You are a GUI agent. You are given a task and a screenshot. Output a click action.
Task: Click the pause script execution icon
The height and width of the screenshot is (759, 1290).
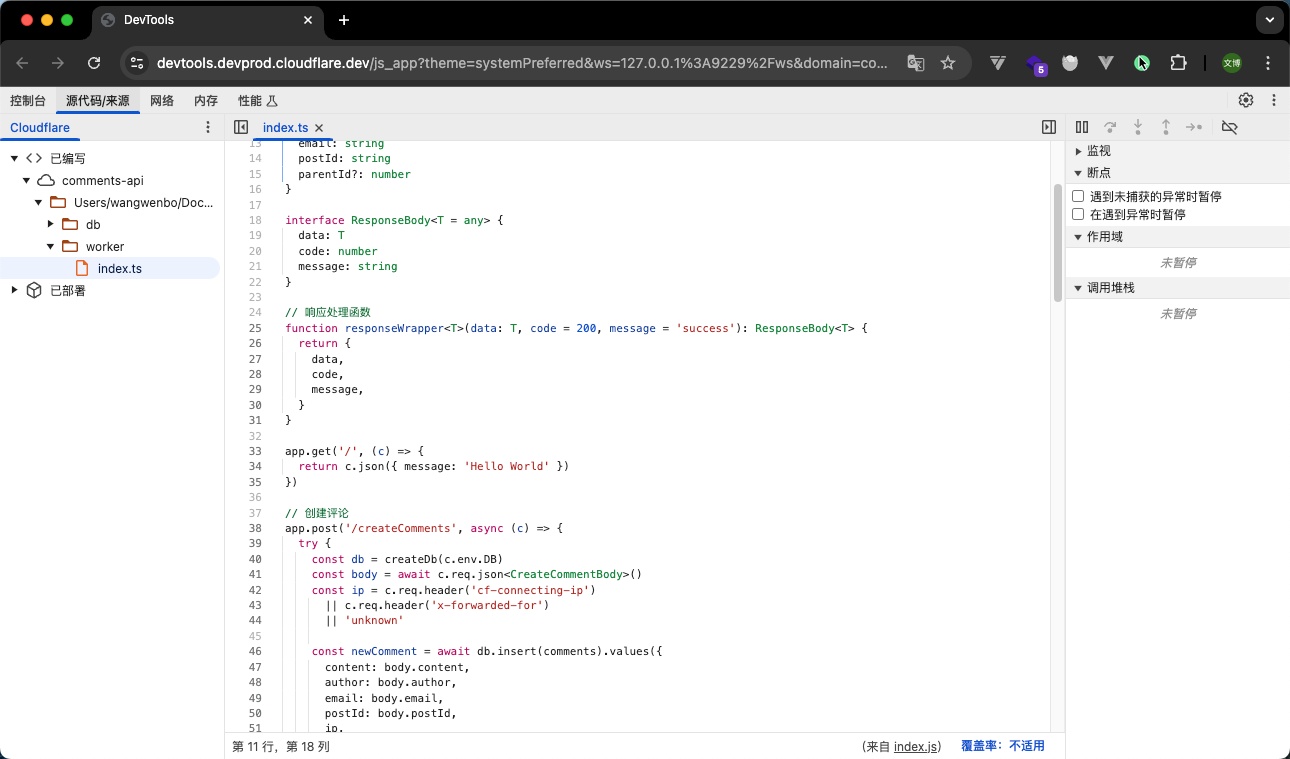click(x=1082, y=127)
